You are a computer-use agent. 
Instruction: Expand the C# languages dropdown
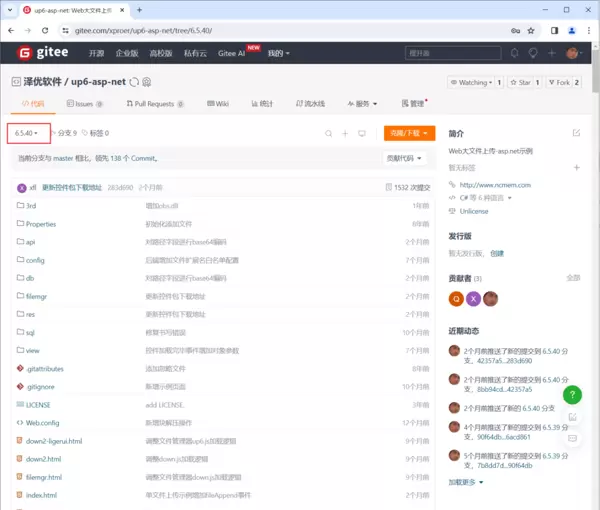coord(489,198)
